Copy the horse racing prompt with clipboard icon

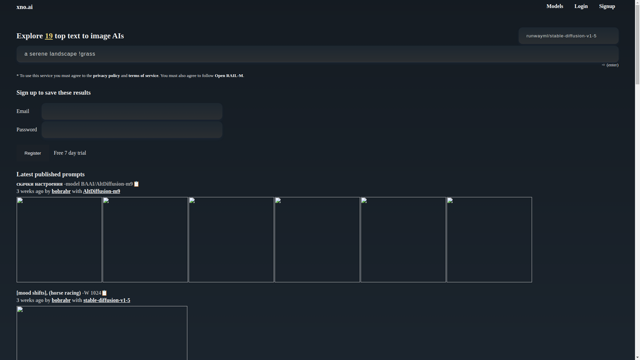point(104,293)
